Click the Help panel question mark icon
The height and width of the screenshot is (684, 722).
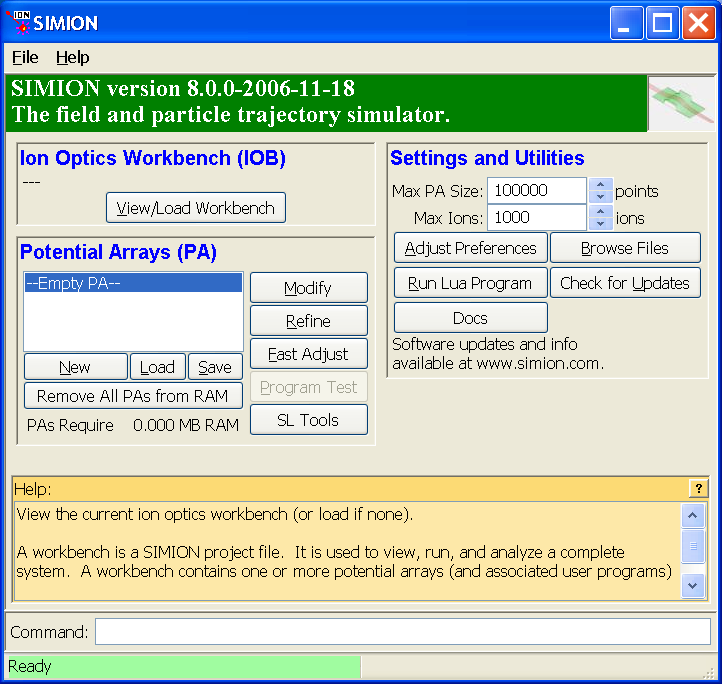(x=698, y=488)
